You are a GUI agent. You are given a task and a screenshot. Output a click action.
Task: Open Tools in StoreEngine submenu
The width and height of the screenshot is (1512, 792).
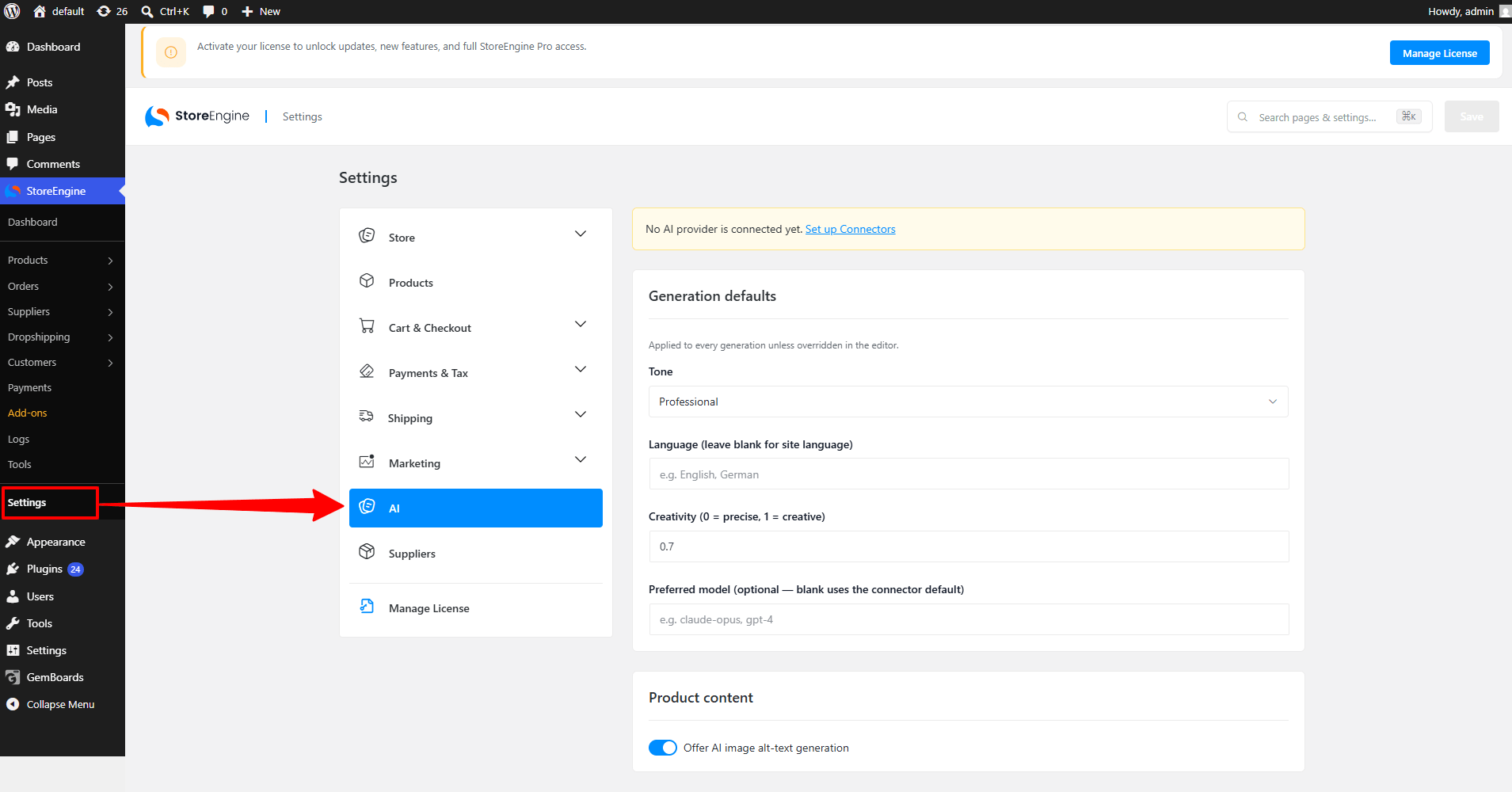(x=20, y=464)
